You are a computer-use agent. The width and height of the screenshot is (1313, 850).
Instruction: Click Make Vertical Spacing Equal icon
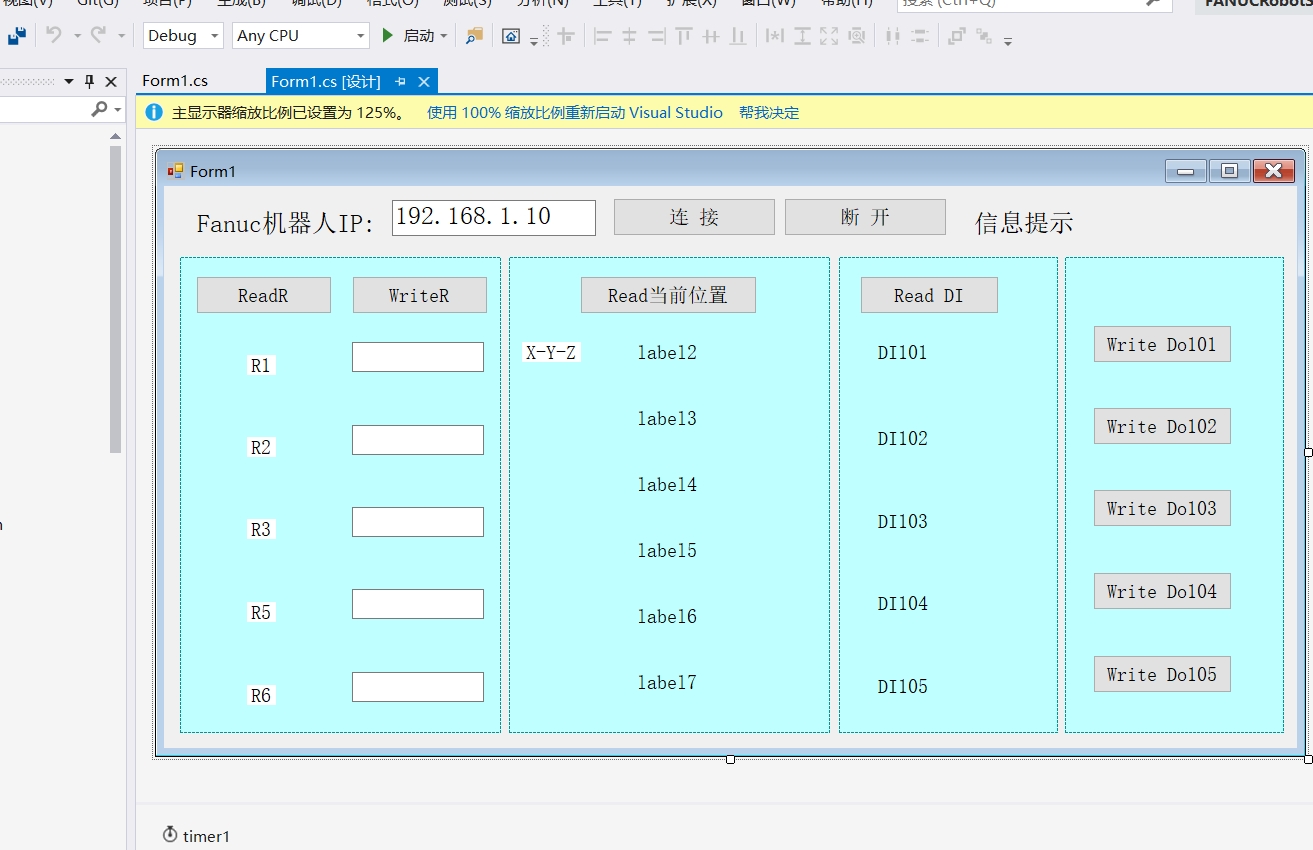[x=920, y=36]
